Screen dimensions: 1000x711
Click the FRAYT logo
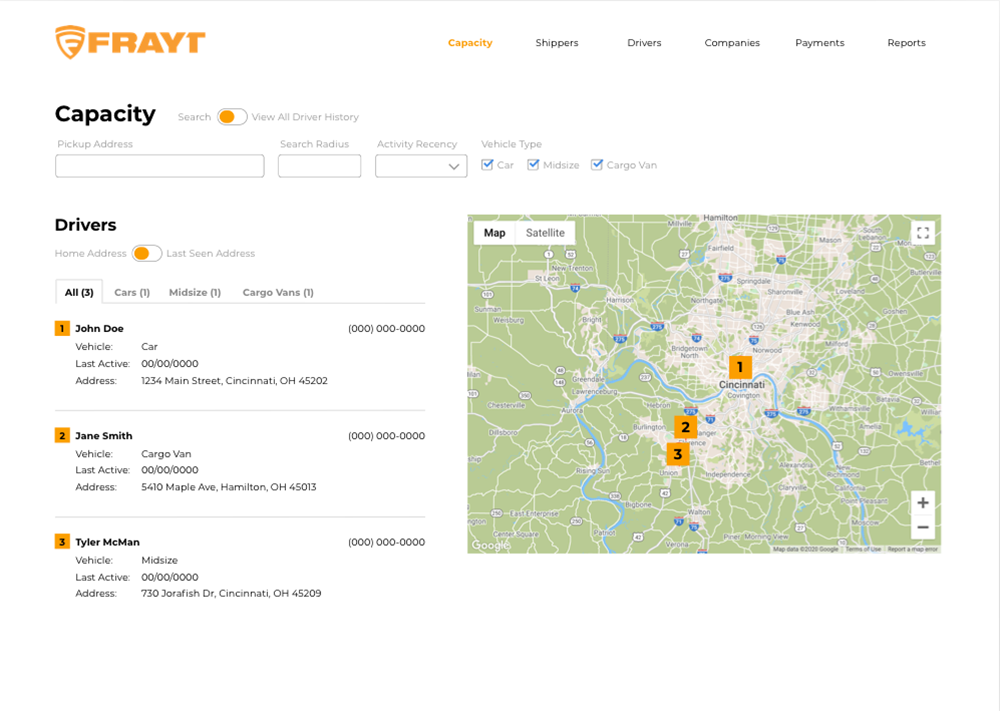pyautogui.click(x=130, y=42)
